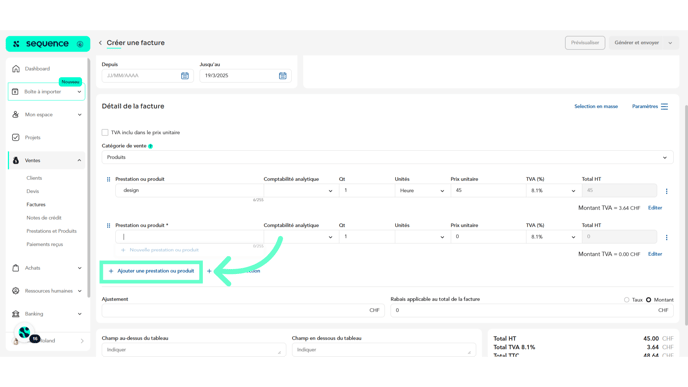This screenshot has height=387, width=688.
Task: Click the Ajustement CHF input field
Action: pyautogui.click(x=243, y=310)
